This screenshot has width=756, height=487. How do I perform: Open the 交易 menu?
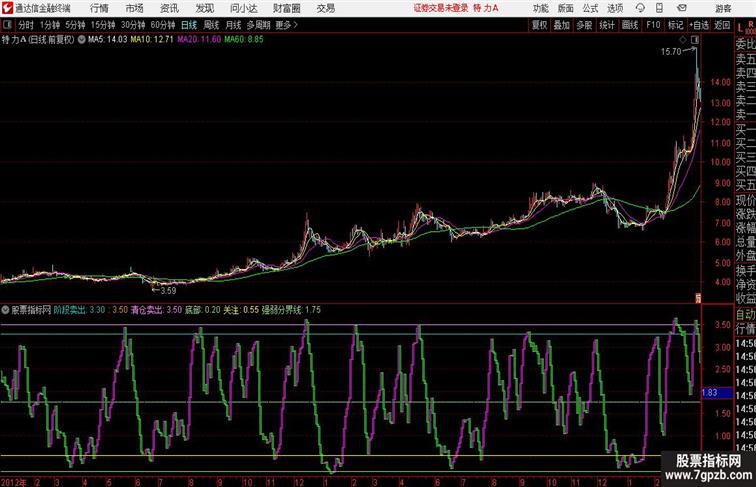click(x=325, y=8)
